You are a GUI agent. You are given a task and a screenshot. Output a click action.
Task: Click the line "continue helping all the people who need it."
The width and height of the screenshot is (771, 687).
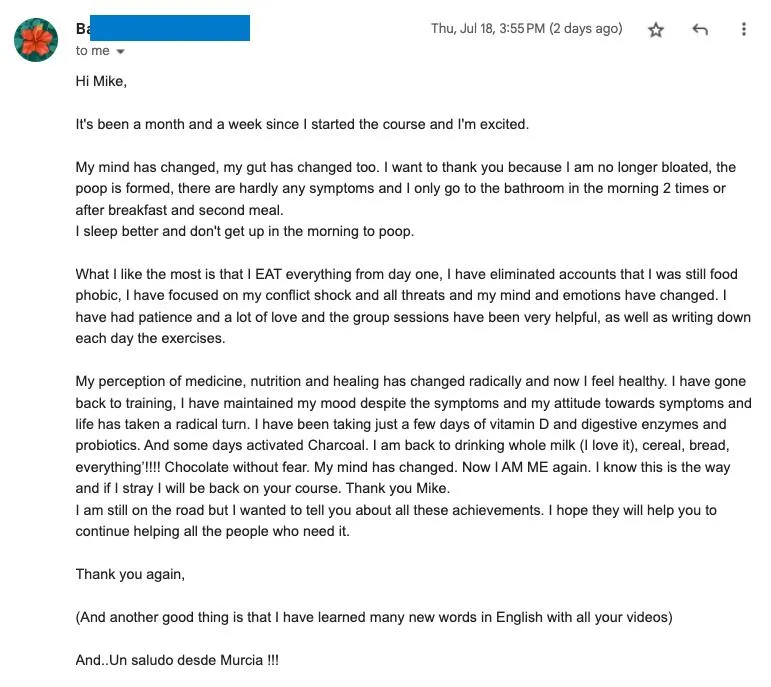(x=212, y=531)
